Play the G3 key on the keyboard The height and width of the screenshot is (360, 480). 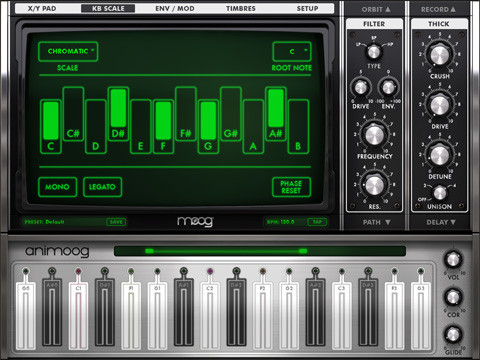421,315
